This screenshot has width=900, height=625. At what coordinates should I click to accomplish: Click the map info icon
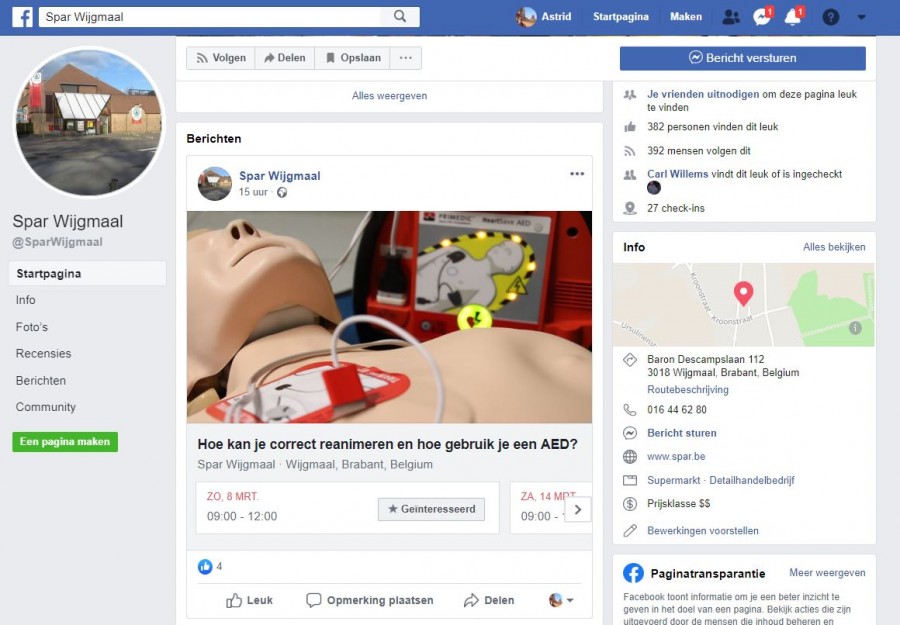[x=855, y=328]
